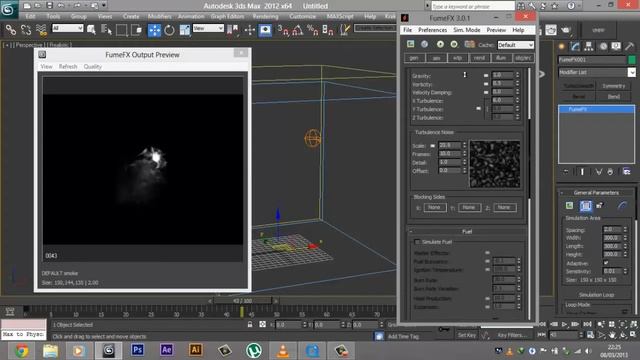This screenshot has height=360, width=640.
Task: Click the Set Key button
Action: [x=467, y=335]
